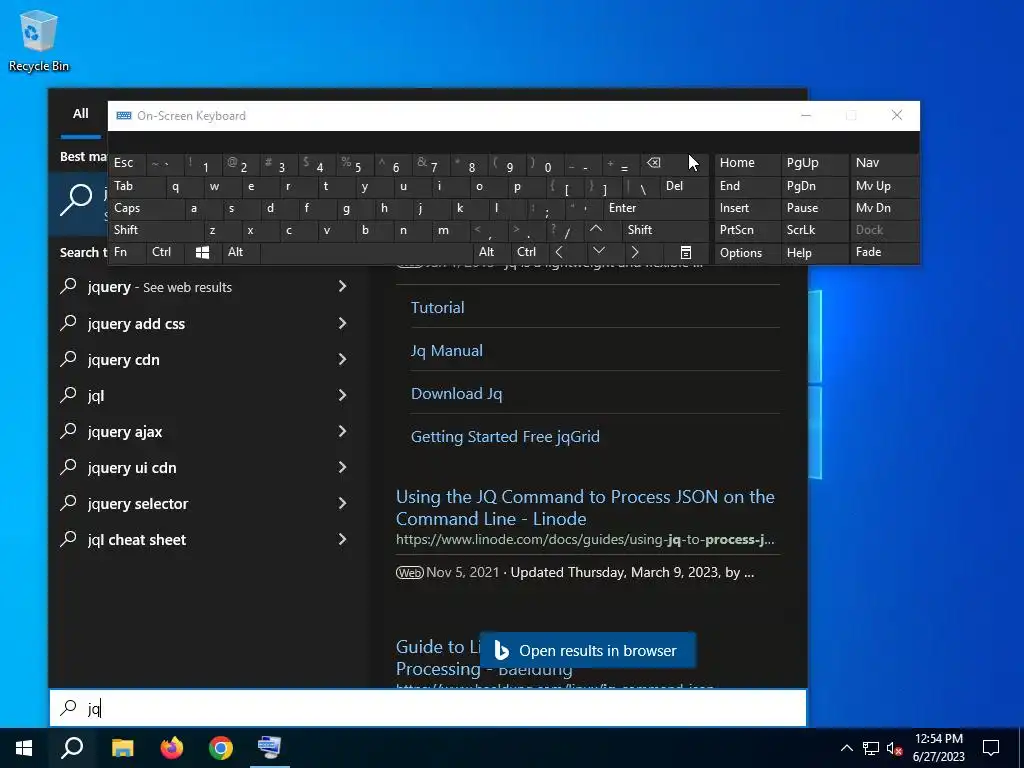The image size is (1024, 768).
Task: Toggle the ScrLk key on keyboard
Action: tap(814, 230)
